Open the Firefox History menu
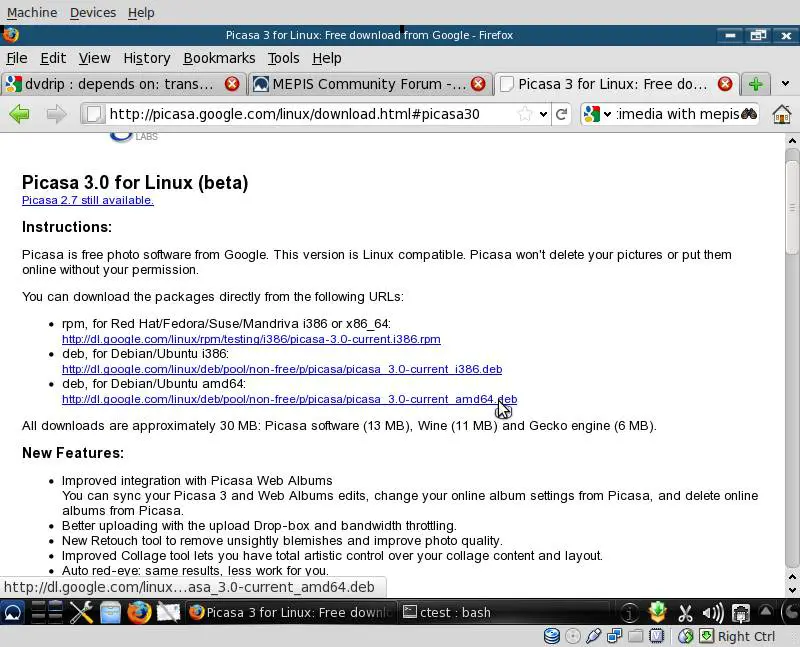Viewport: 800px width, 647px height. pyautogui.click(x=147, y=58)
